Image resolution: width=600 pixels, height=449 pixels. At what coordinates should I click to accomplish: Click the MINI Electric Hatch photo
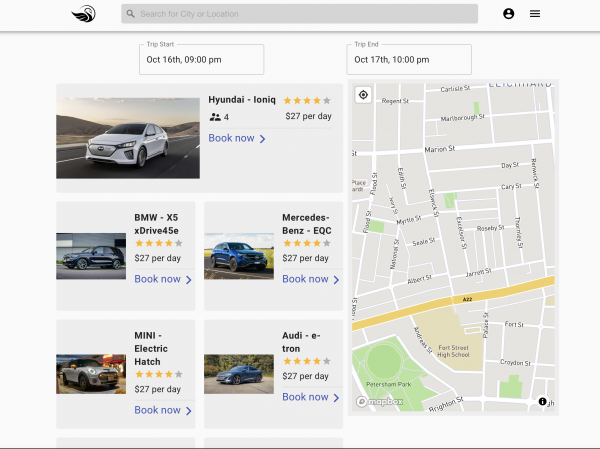(91, 374)
